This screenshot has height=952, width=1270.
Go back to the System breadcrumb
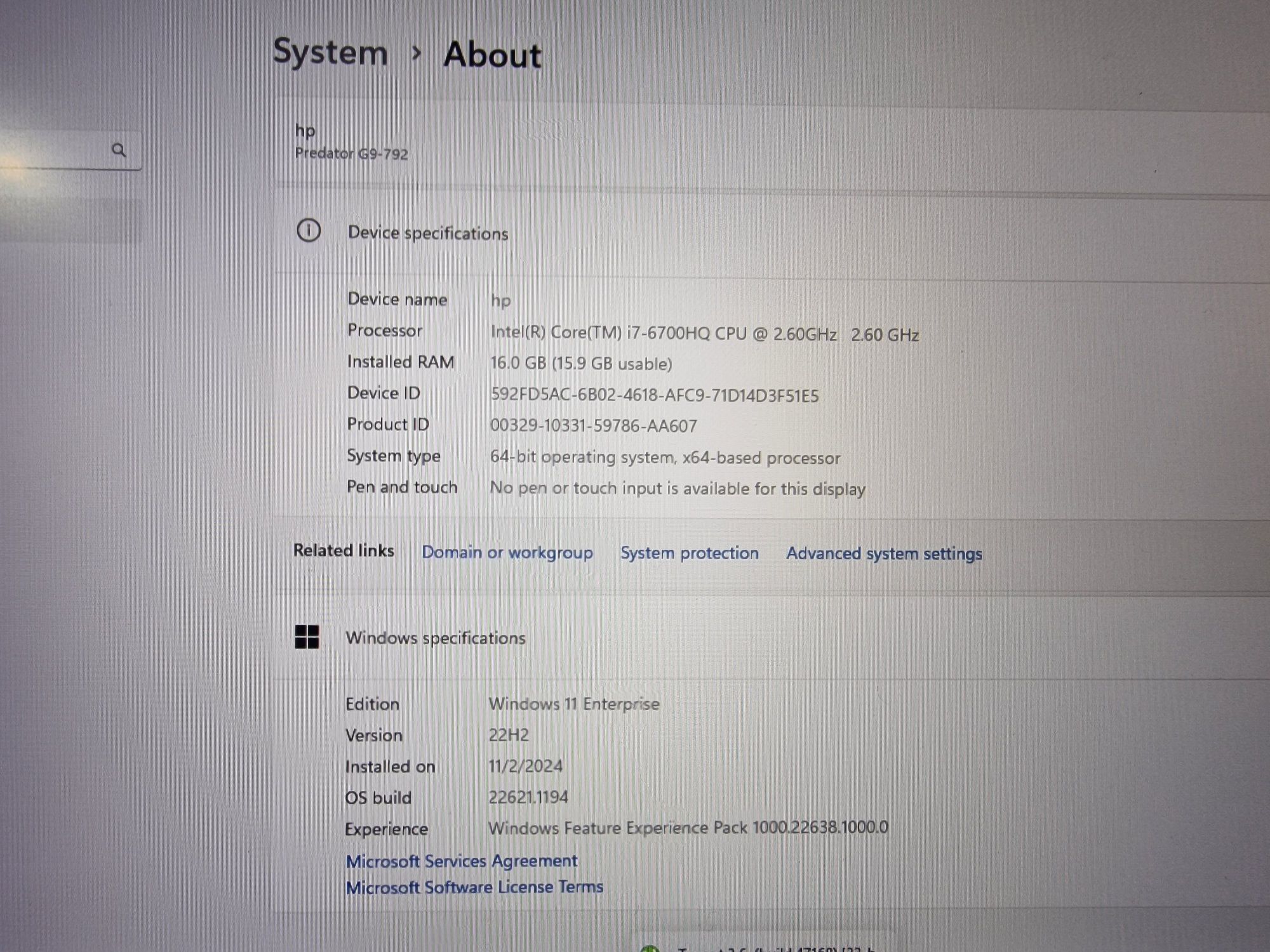point(330,52)
